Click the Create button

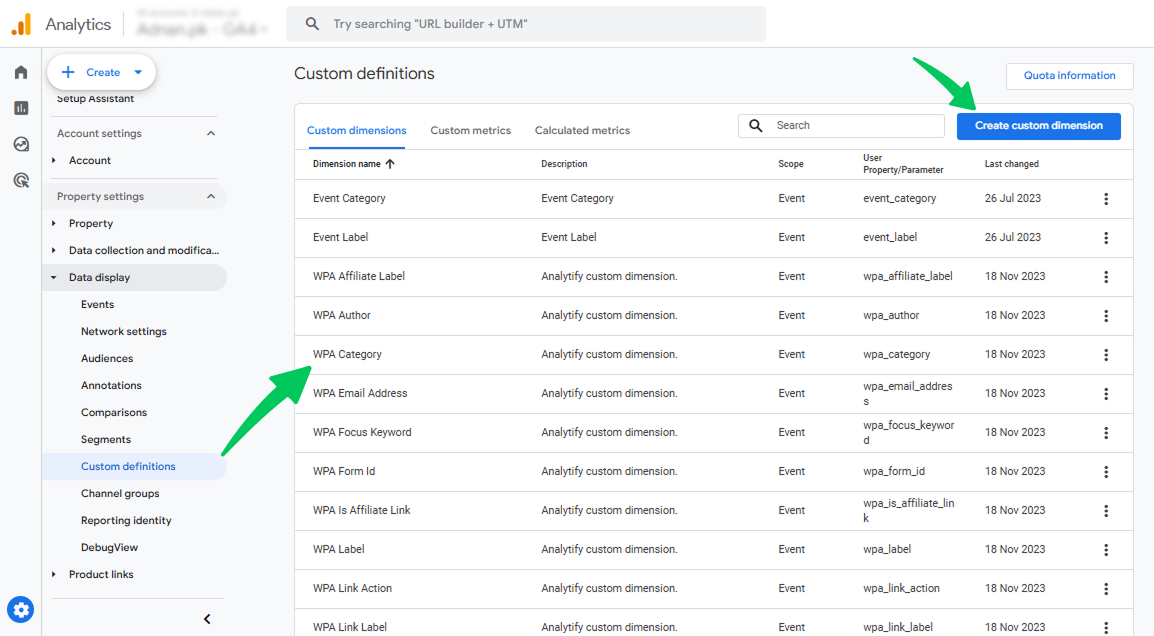point(102,72)
